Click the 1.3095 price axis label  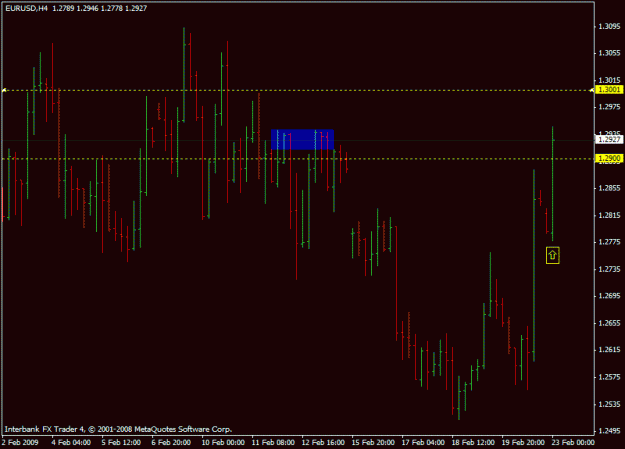click(x=609, y=27)
